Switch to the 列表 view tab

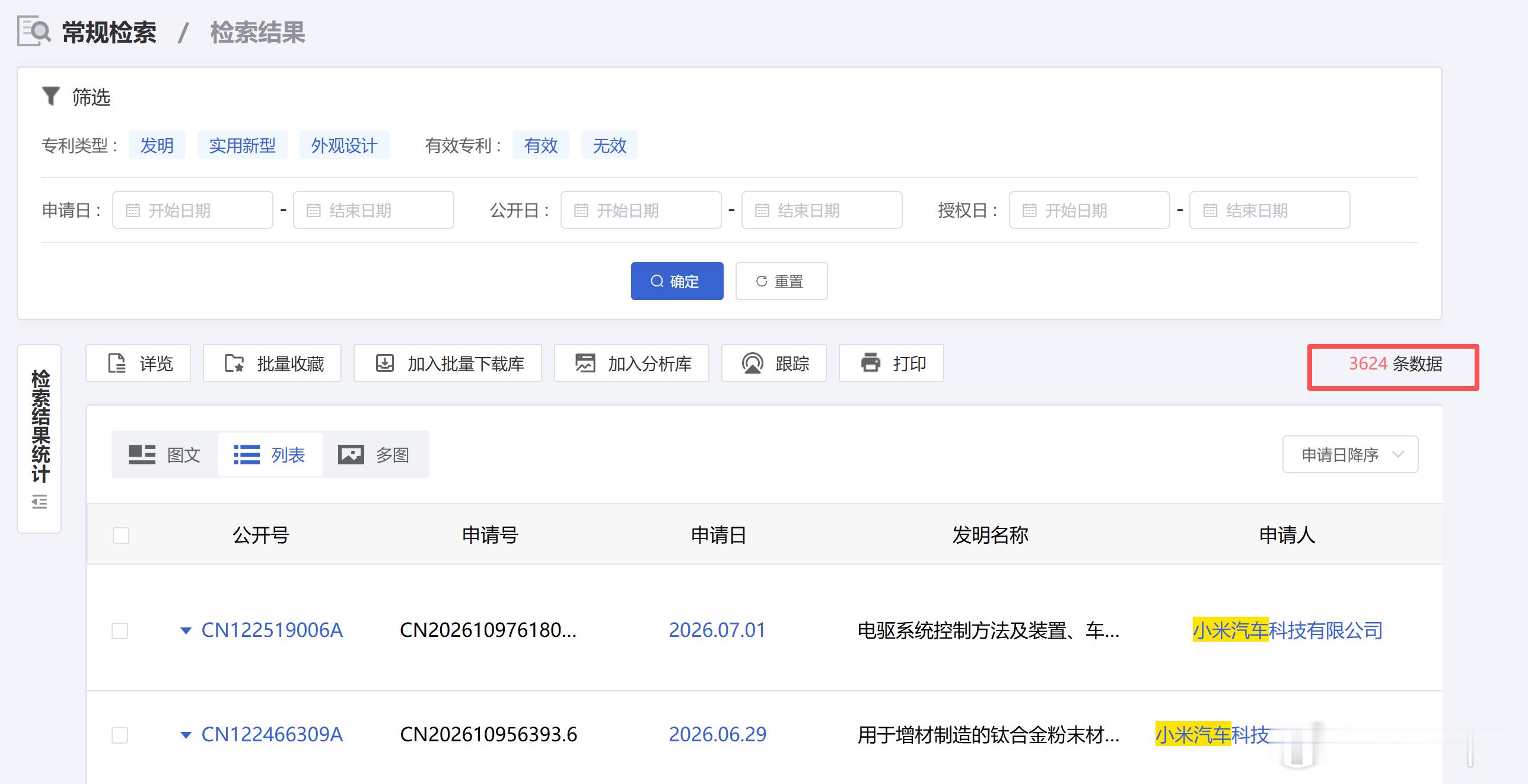[270, 455]
